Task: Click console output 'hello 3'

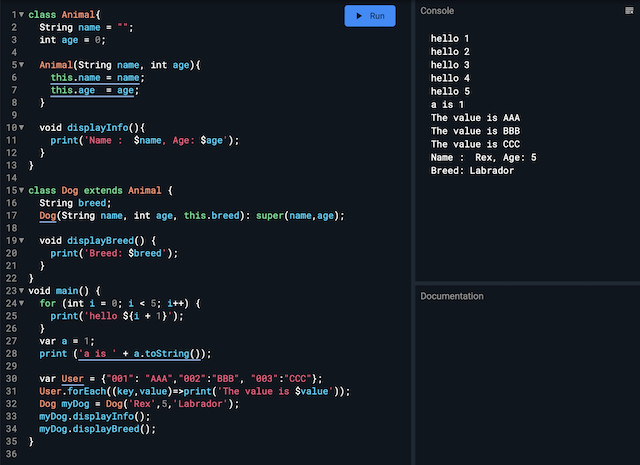Action: click(x=450, y=65)
